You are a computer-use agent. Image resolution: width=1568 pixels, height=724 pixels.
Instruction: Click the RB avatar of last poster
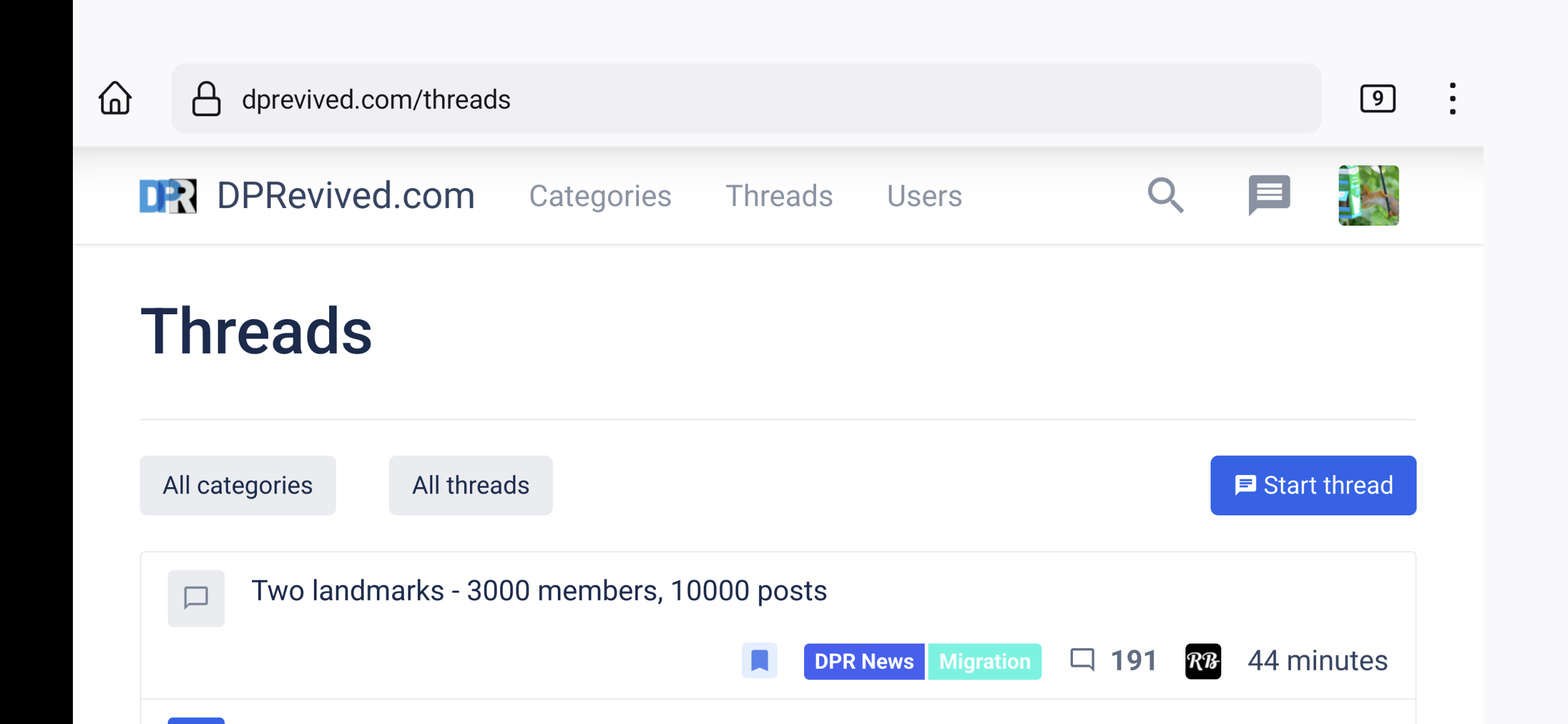(1203, 661)
